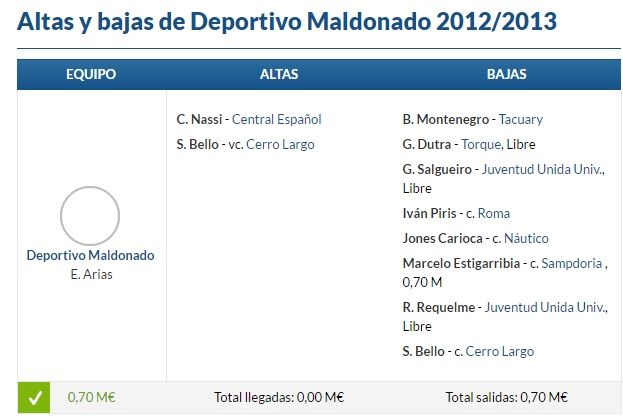
Task: Click the EQUIPO column header
Action: (x=91, y=74)
